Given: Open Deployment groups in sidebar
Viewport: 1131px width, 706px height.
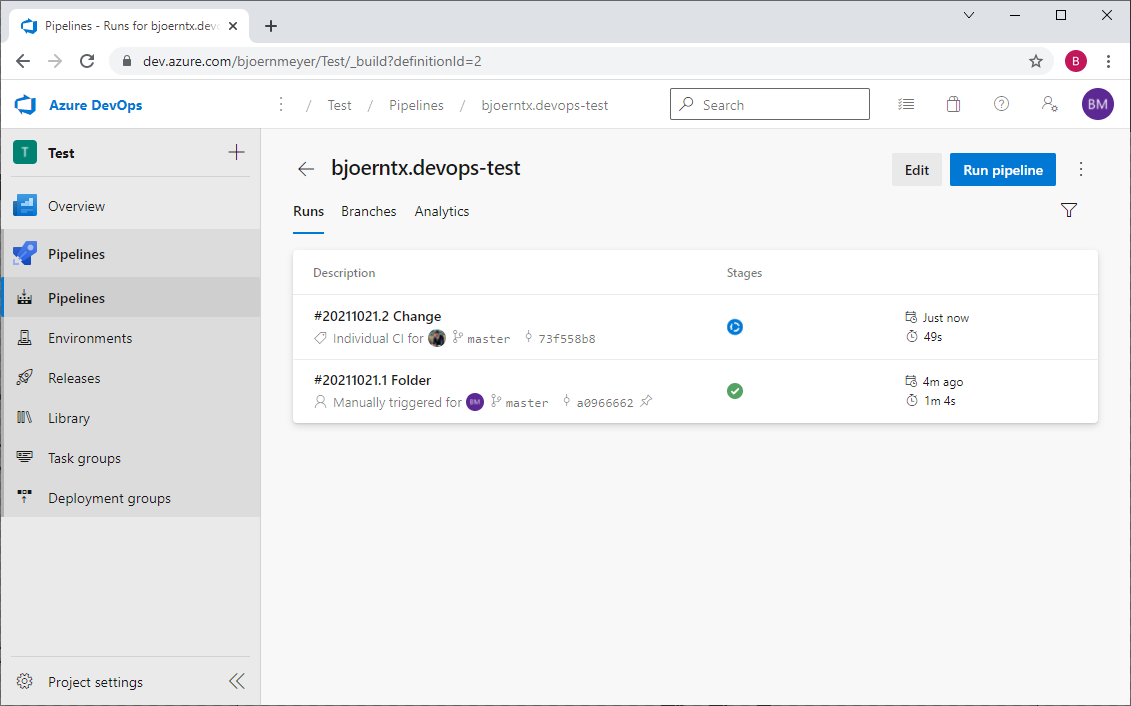Looking at the screenshot, I should [x=131, y=498].
